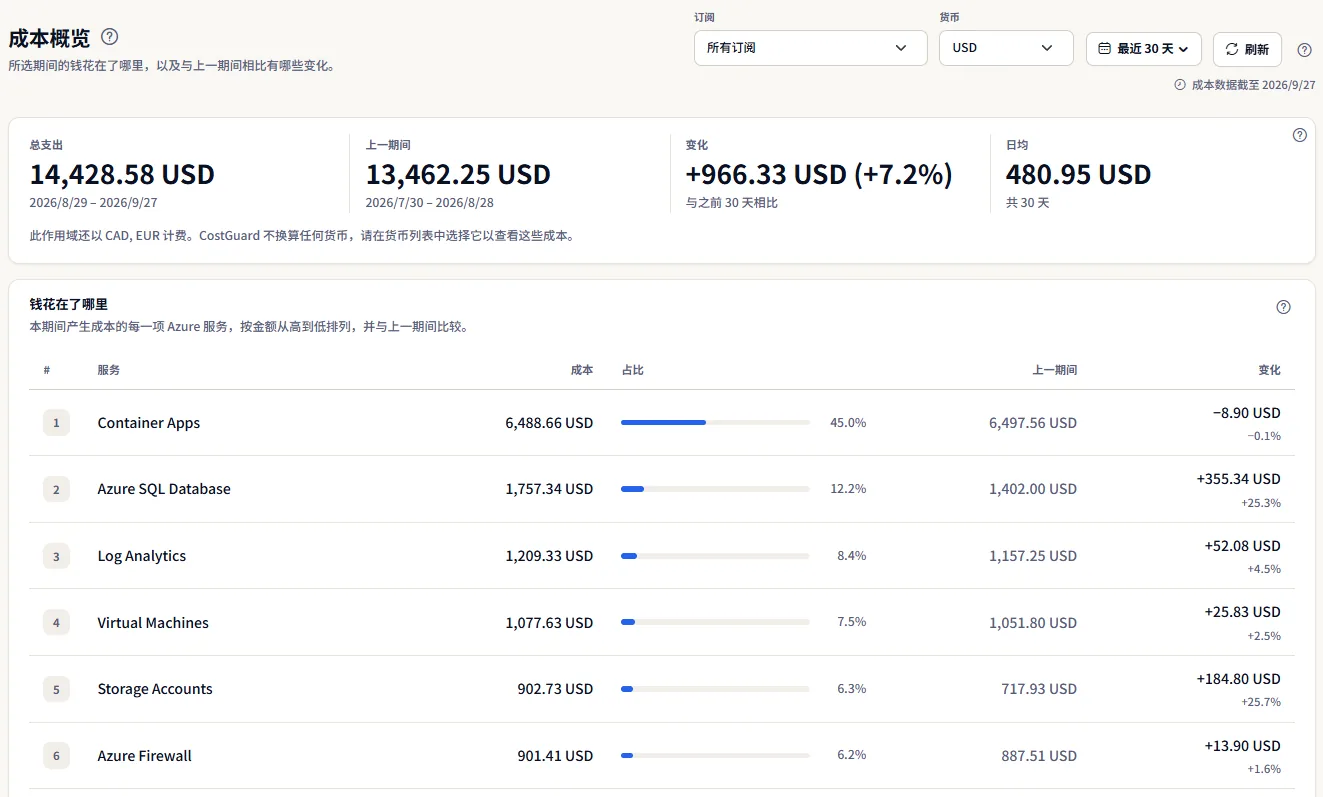The height and width of the screenshot is (797, 1323).
Task: Open the 最近 30 天 date range selector
Action: click(x=1144, y=49)
